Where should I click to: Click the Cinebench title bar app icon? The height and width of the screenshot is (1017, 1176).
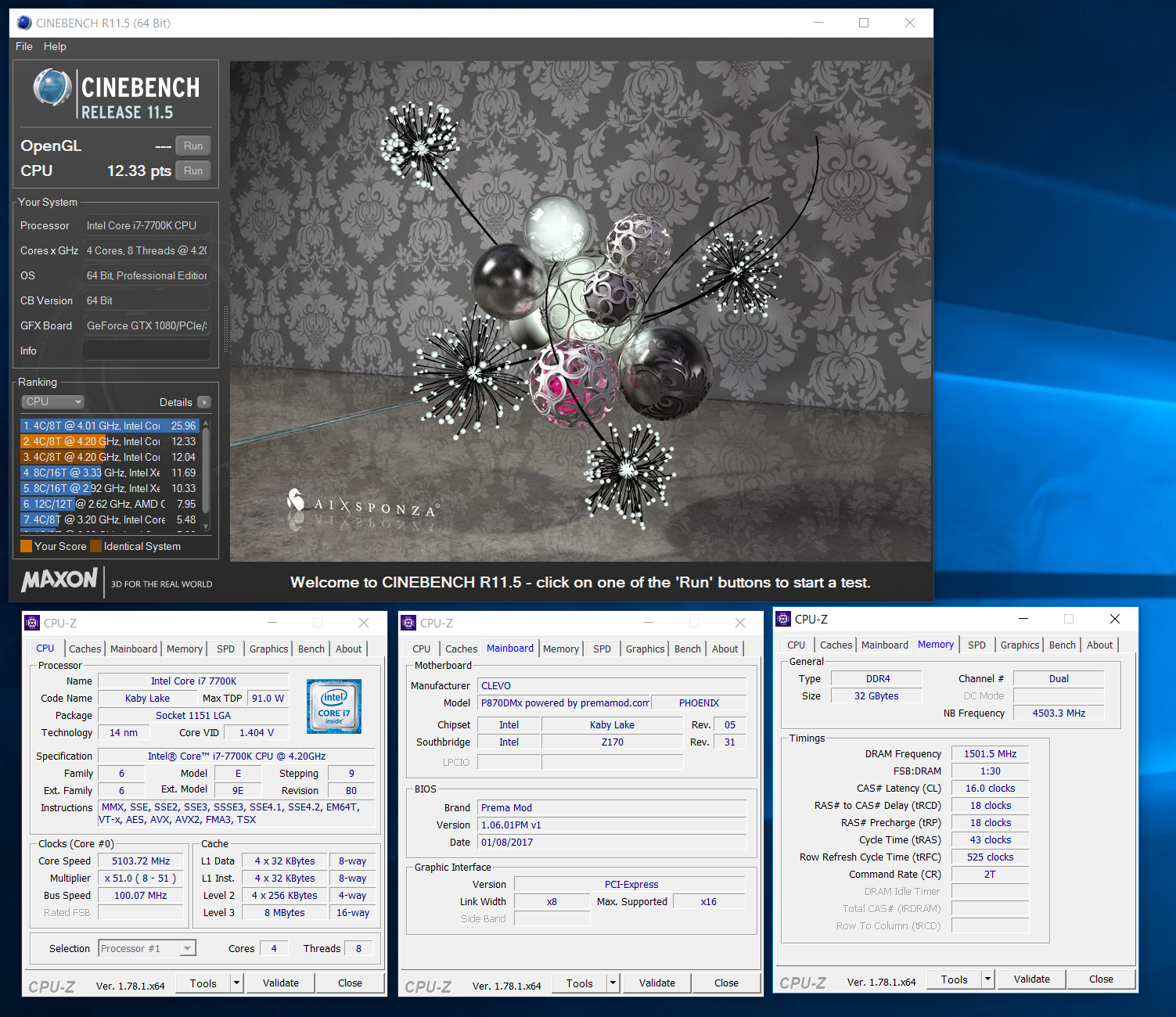pos(24,23)
